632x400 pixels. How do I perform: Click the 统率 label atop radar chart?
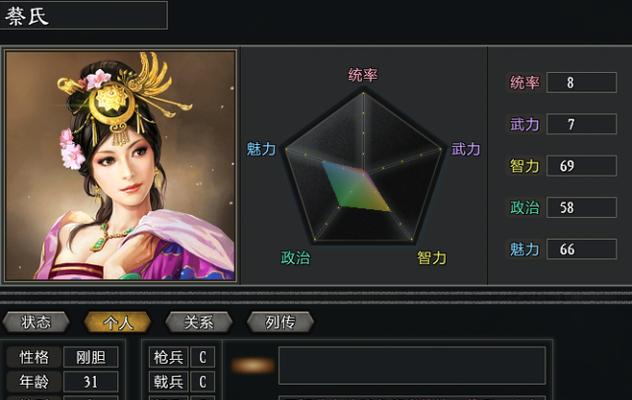[x=363, y=75]
